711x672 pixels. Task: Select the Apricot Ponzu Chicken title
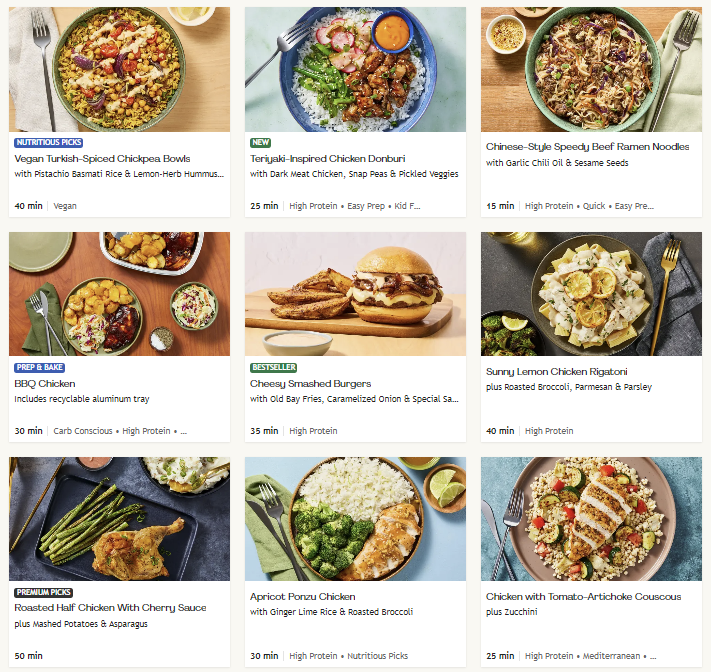point(302,597)
